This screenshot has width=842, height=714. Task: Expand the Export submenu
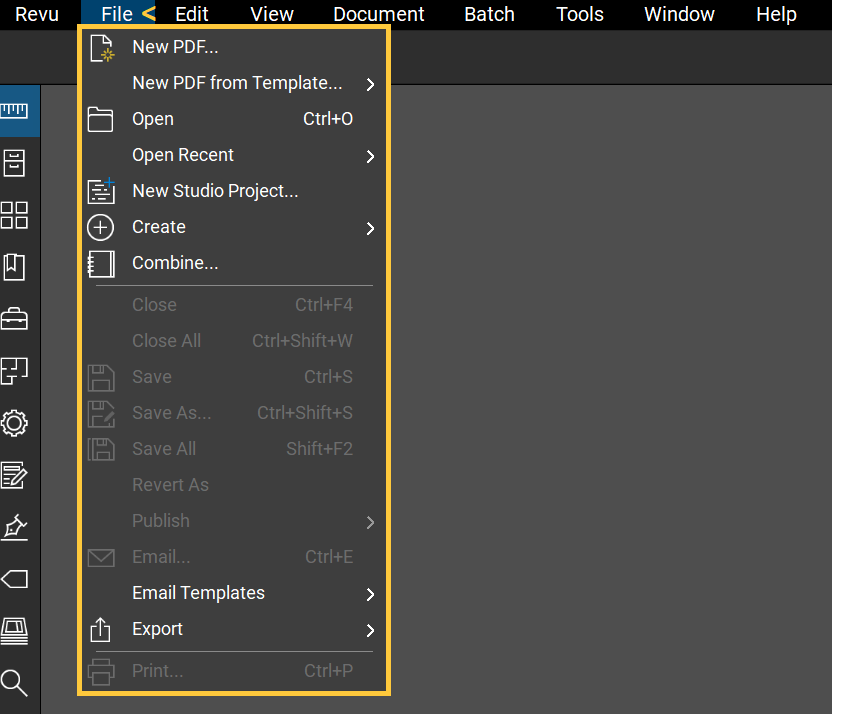(158, 629)
